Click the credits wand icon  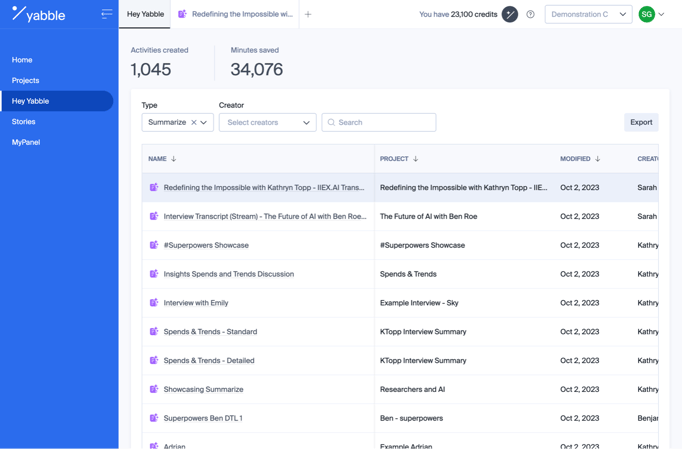[510, 14]
